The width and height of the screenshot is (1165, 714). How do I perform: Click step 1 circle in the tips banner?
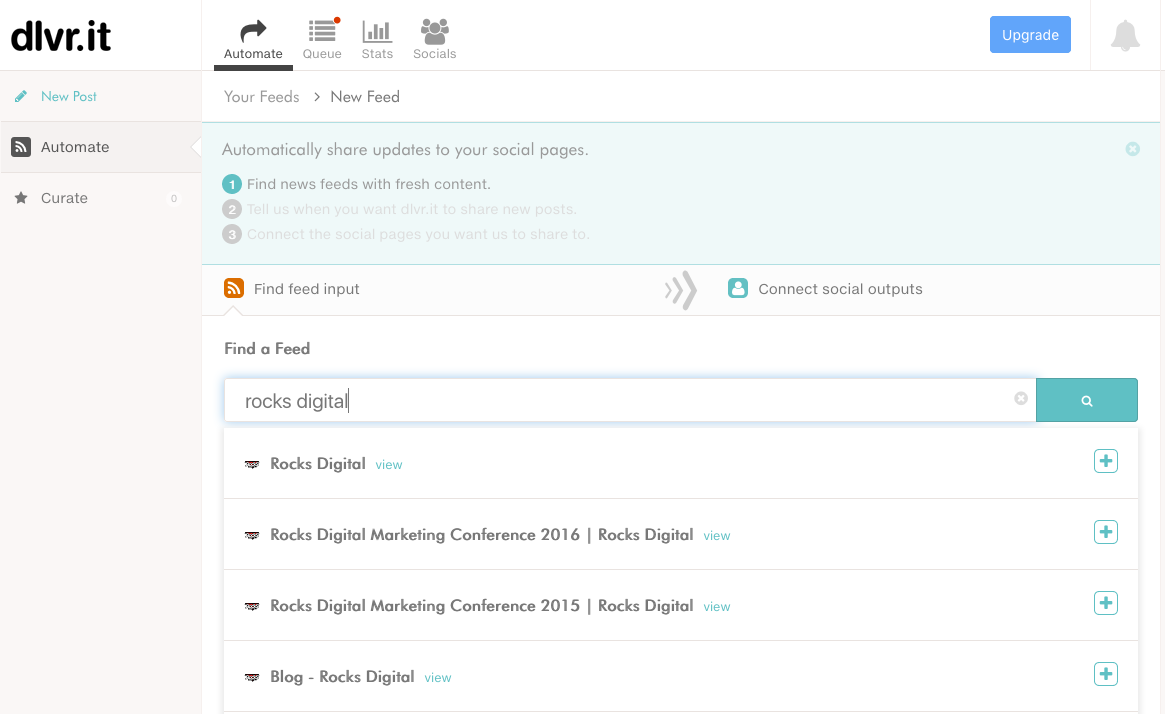click(232, 184)
